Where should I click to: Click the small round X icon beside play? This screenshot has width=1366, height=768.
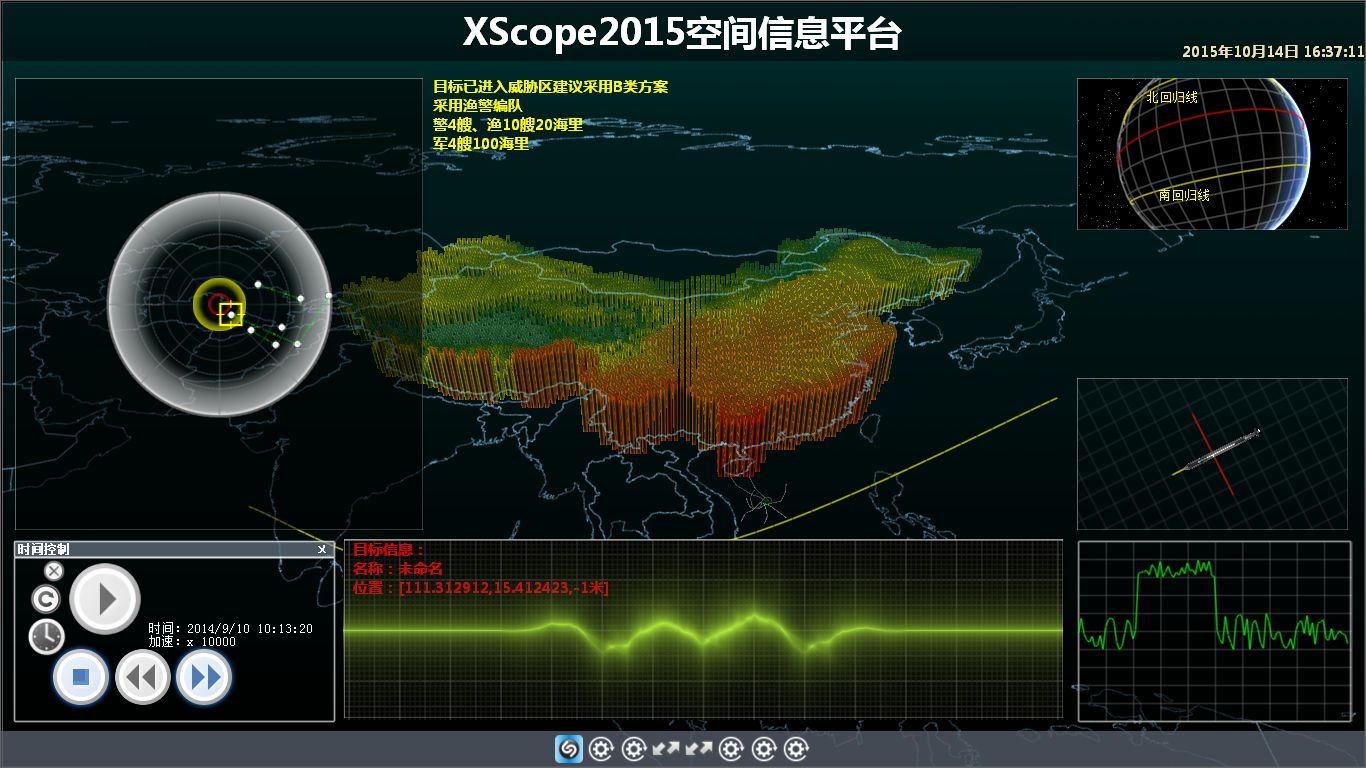tap(54, 570)
